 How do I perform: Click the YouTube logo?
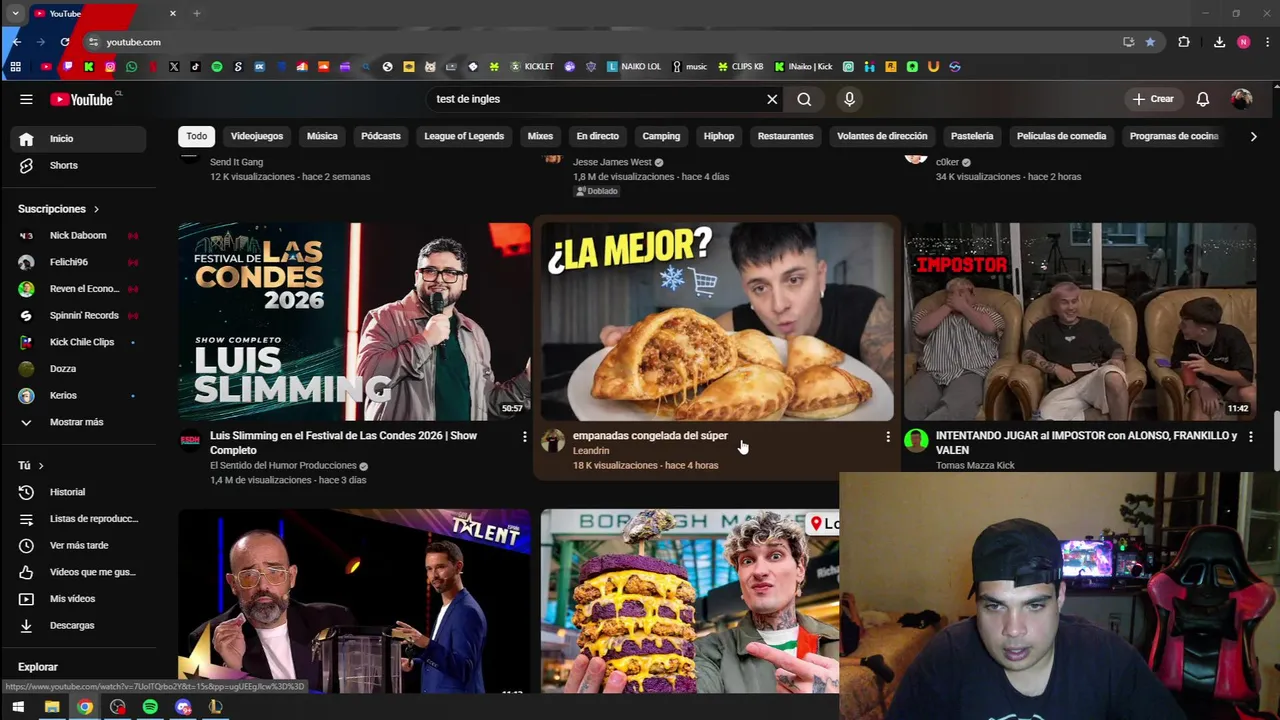84,99
